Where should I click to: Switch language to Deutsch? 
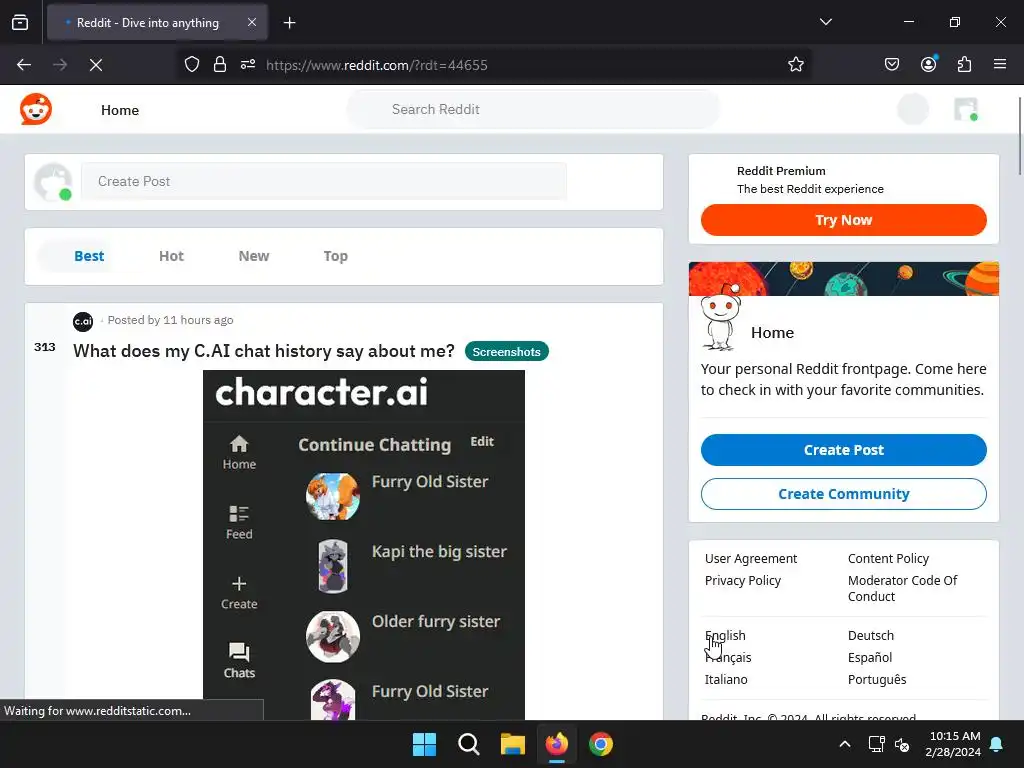pos(871,635)
